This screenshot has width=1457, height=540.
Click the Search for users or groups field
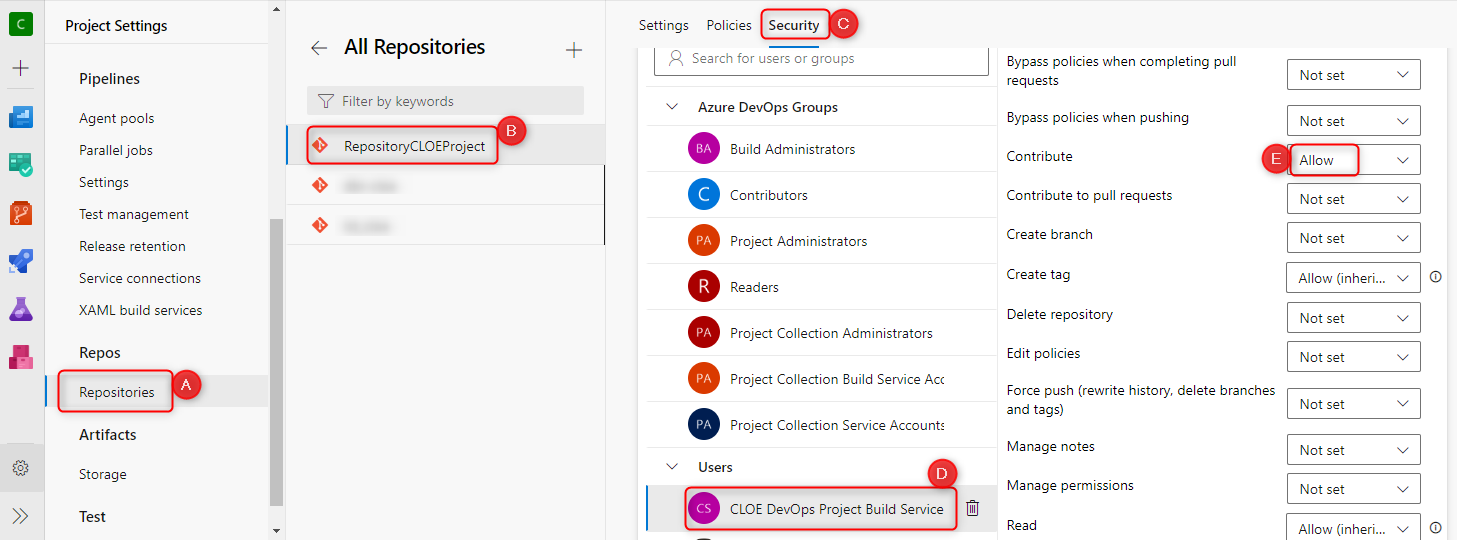coord(821,58)
